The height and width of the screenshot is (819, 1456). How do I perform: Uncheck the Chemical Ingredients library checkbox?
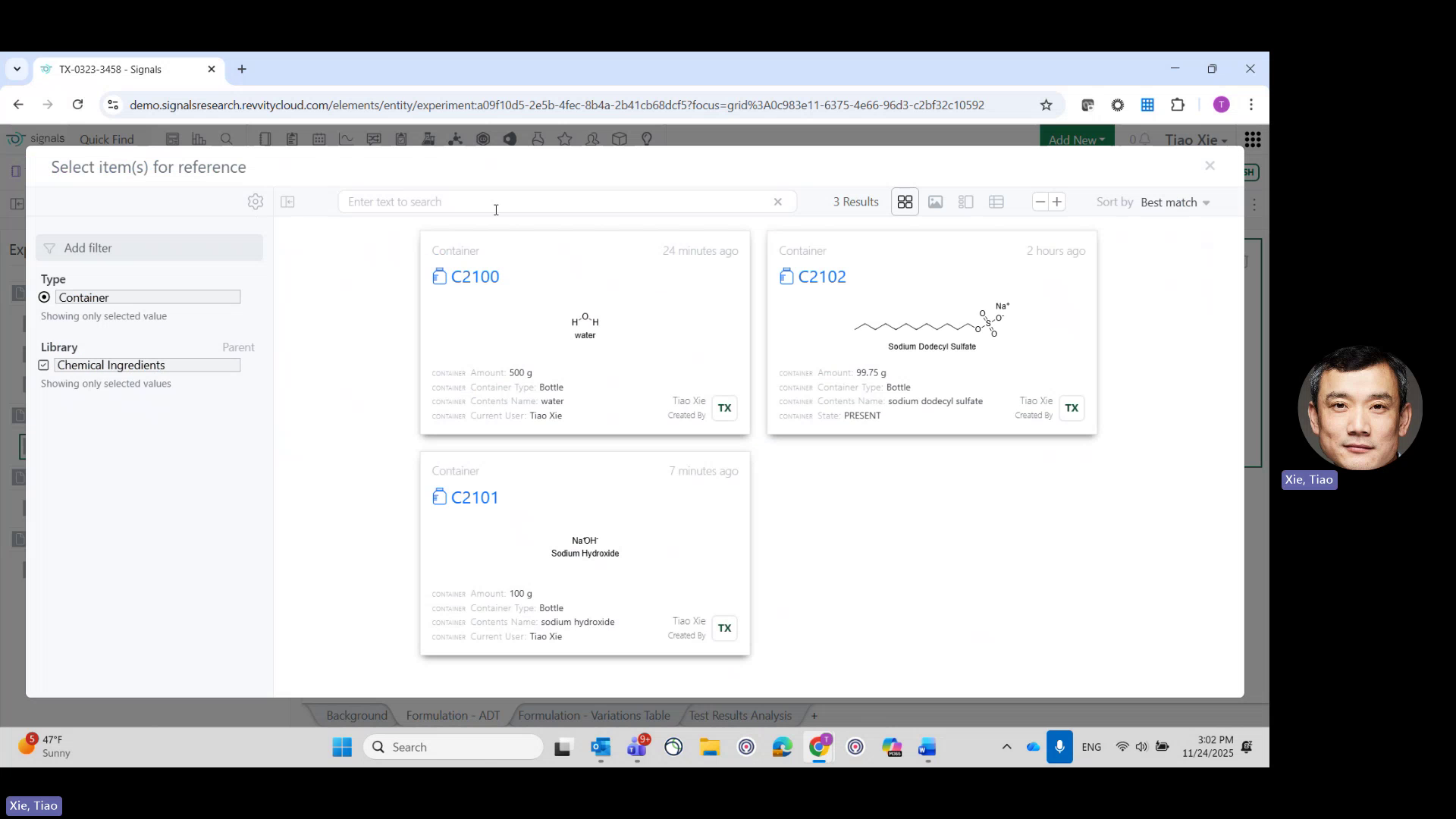tap(44, 365)
